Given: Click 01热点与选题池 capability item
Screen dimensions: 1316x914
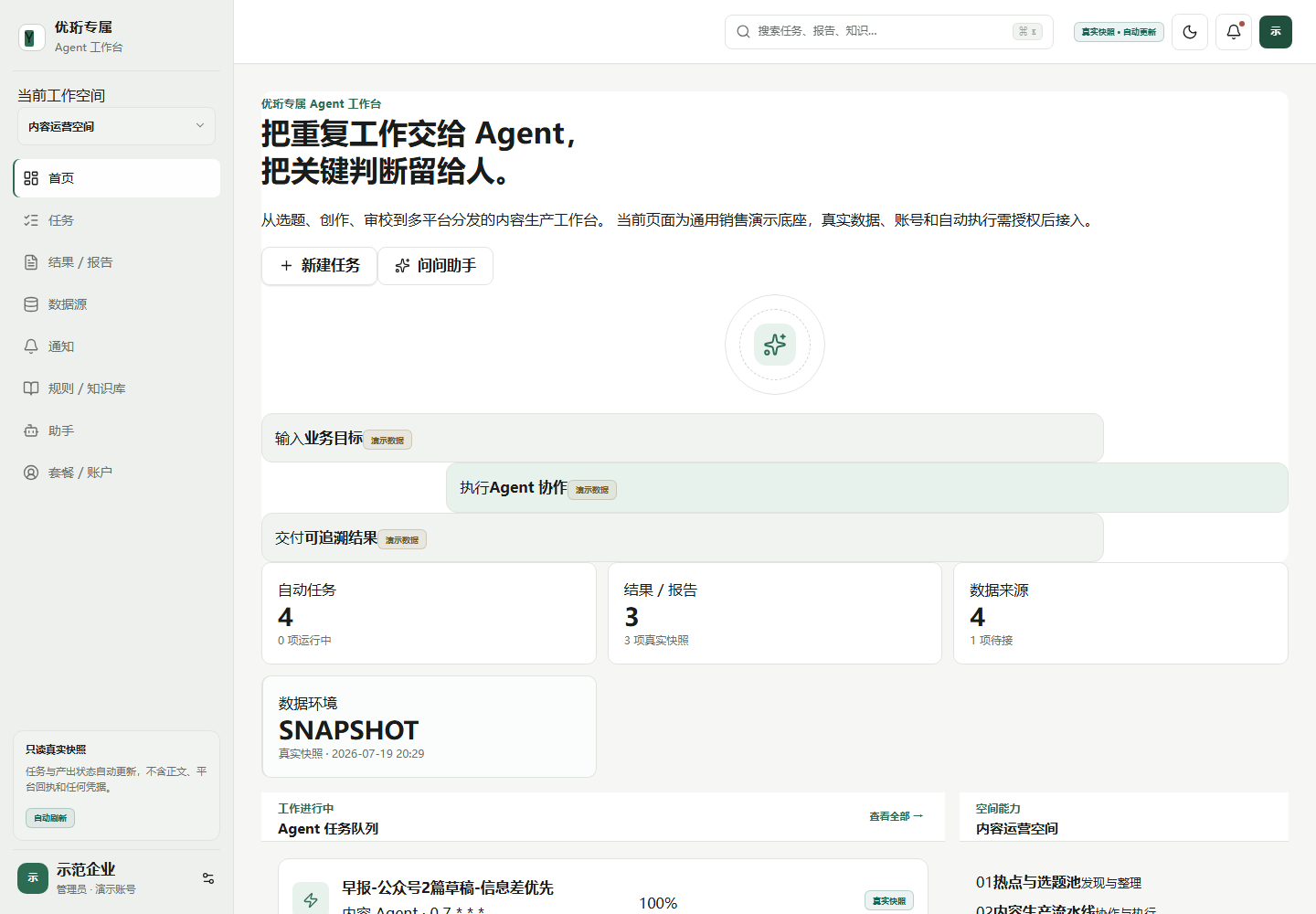Looking at the screenshot, I should (x=1058, y=882).
